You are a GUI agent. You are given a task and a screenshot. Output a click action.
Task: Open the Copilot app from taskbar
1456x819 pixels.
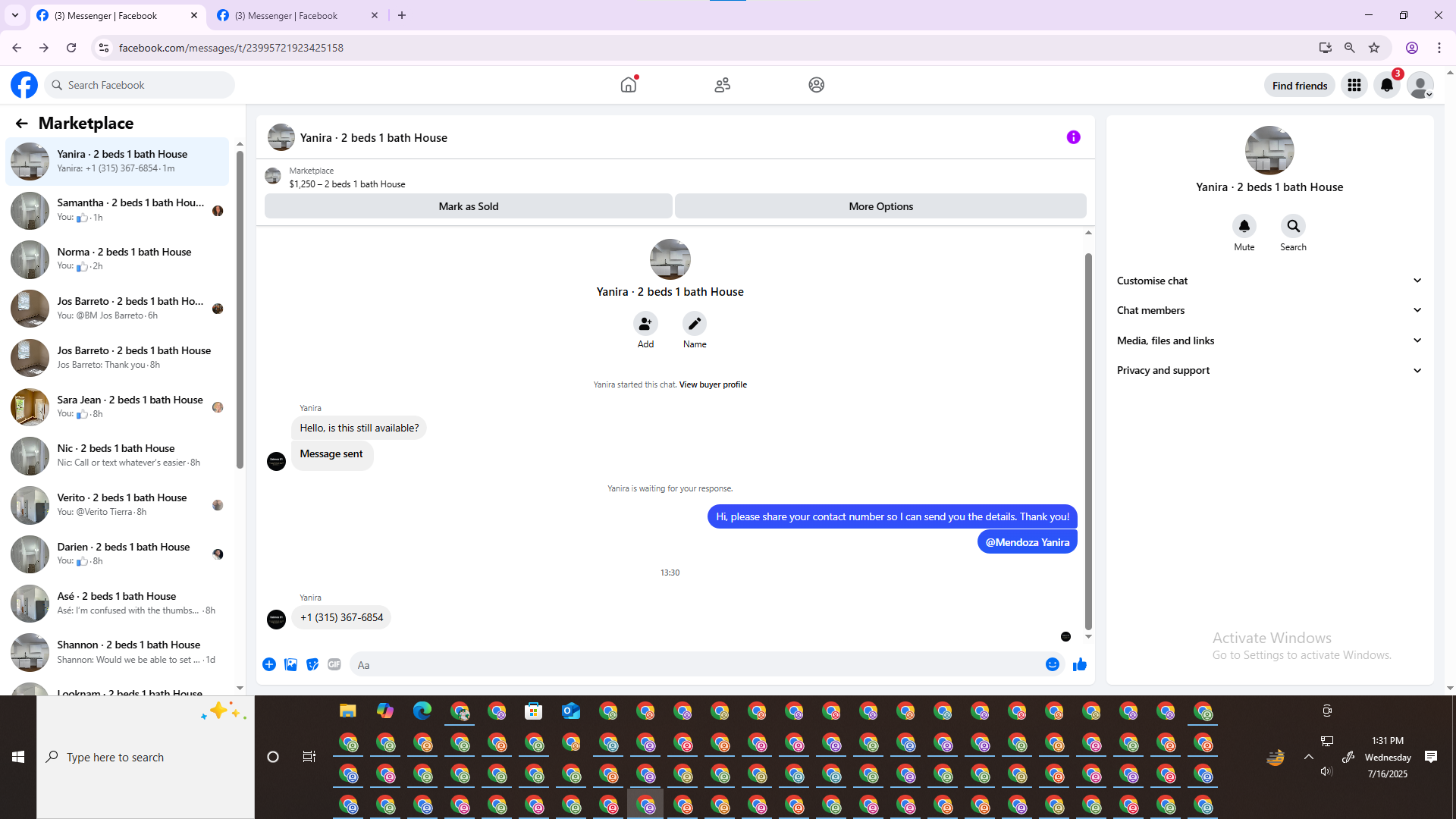tap(385, 711)
